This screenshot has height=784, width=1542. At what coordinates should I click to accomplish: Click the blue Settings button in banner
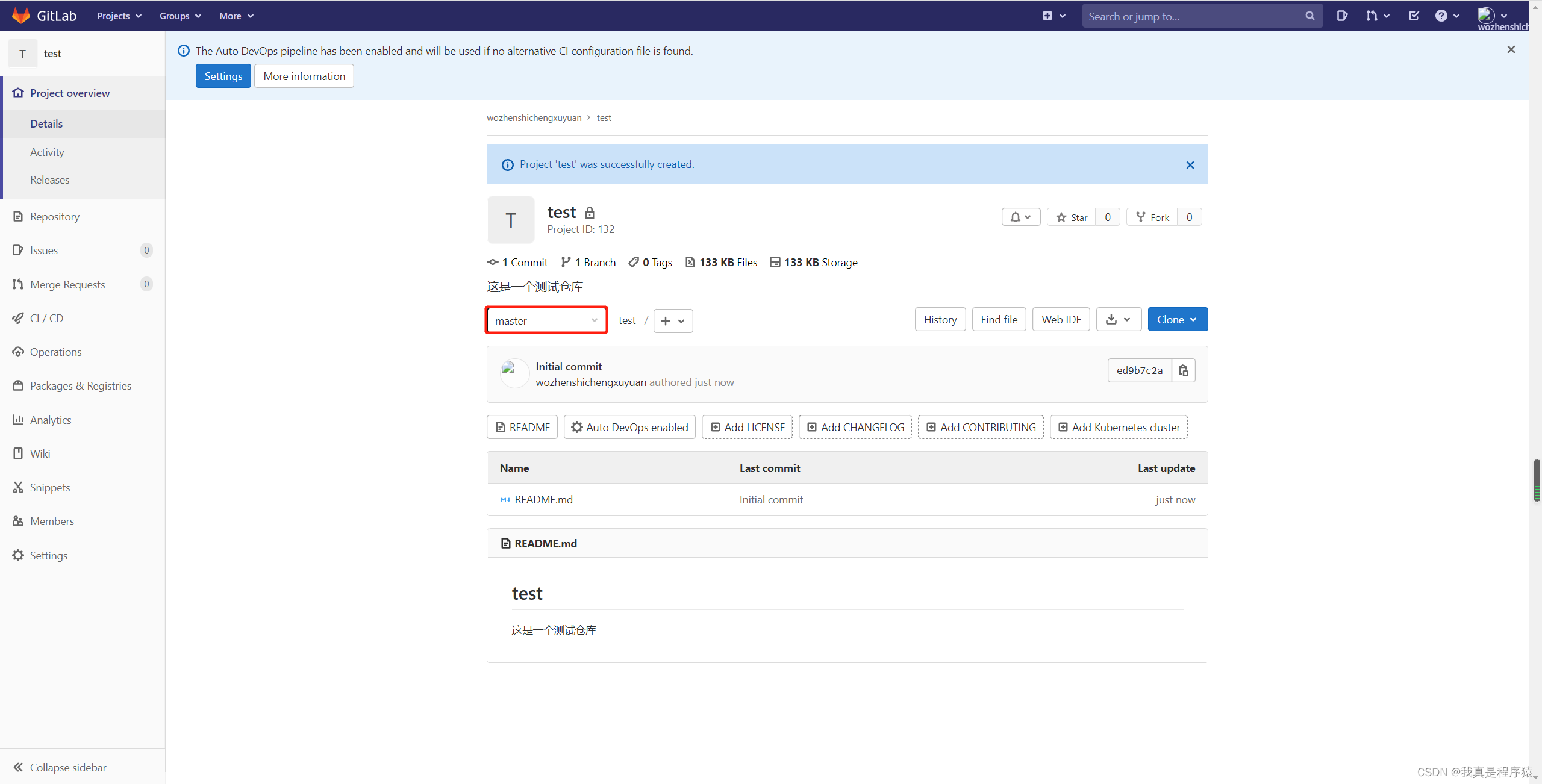coord(223,76)
